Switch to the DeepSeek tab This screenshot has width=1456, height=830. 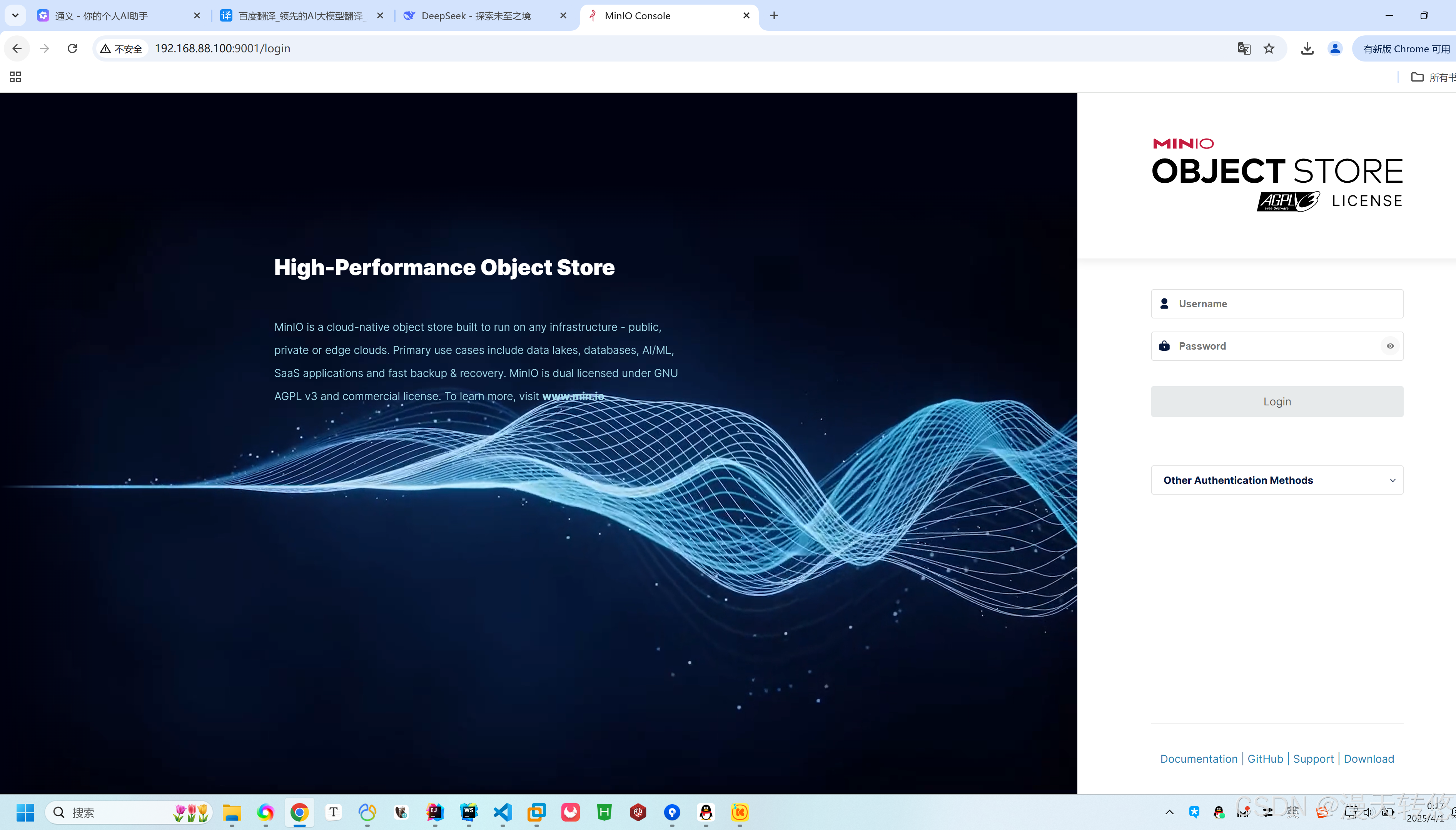(x=476, y=16)
